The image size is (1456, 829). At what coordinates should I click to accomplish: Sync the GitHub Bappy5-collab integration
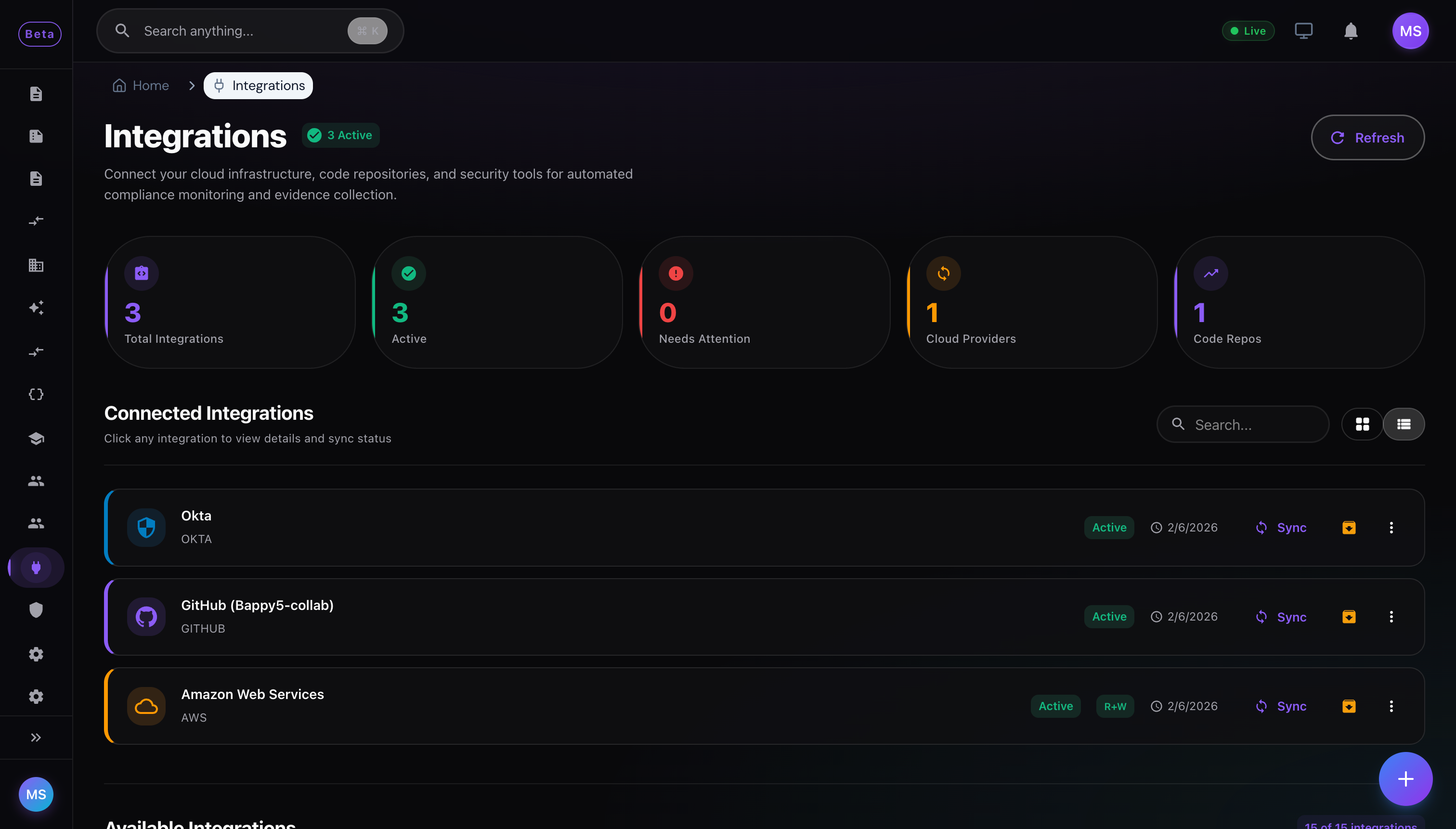1279,617
